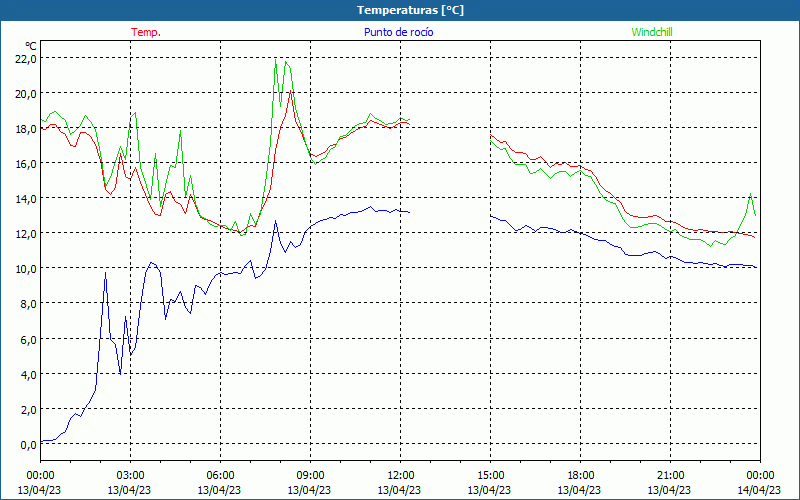Click the blue Punto de rocío legend label
The image size is (800, 500).
[398, 32]
